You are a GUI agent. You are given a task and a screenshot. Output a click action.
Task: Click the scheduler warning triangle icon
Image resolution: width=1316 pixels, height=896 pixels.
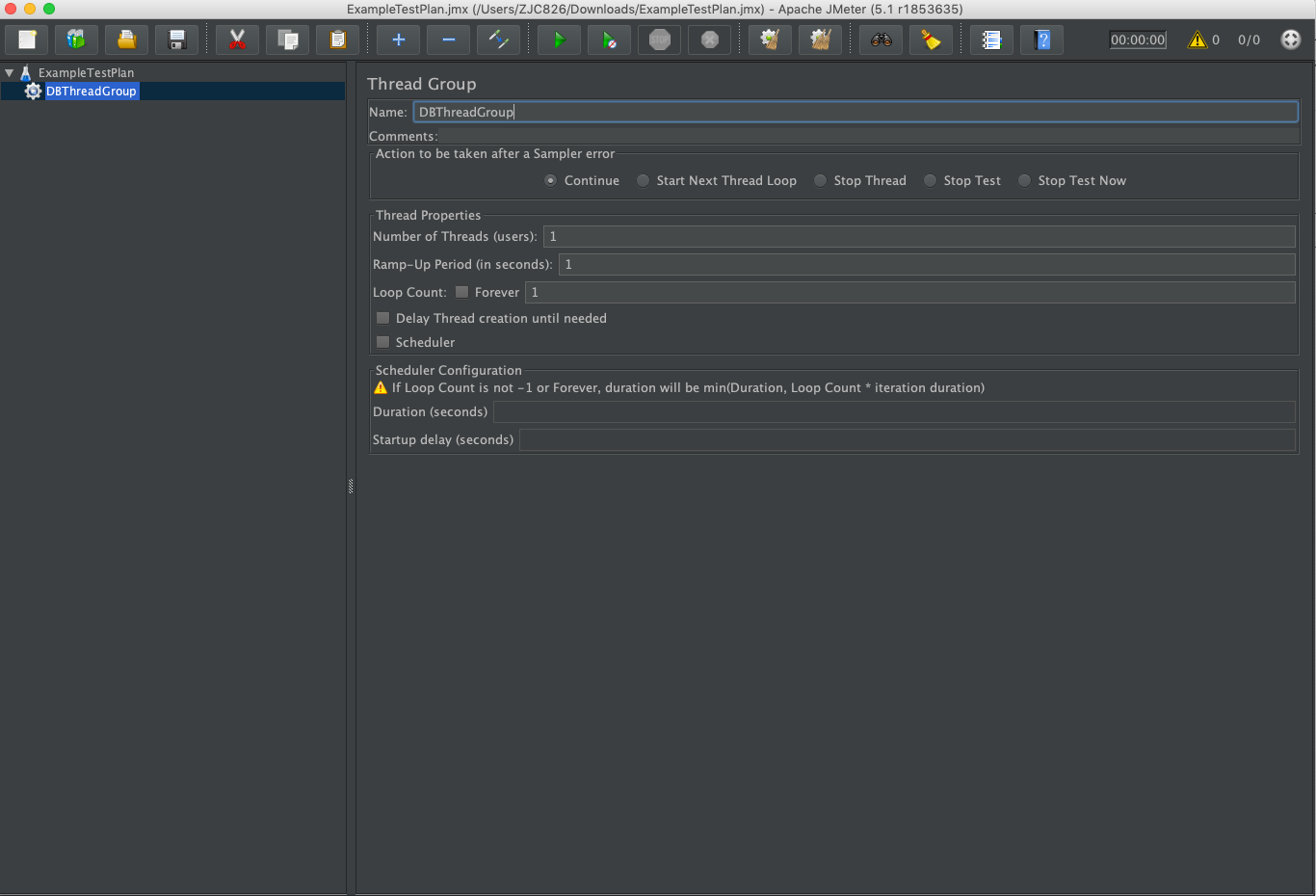(x=381, y=387)
